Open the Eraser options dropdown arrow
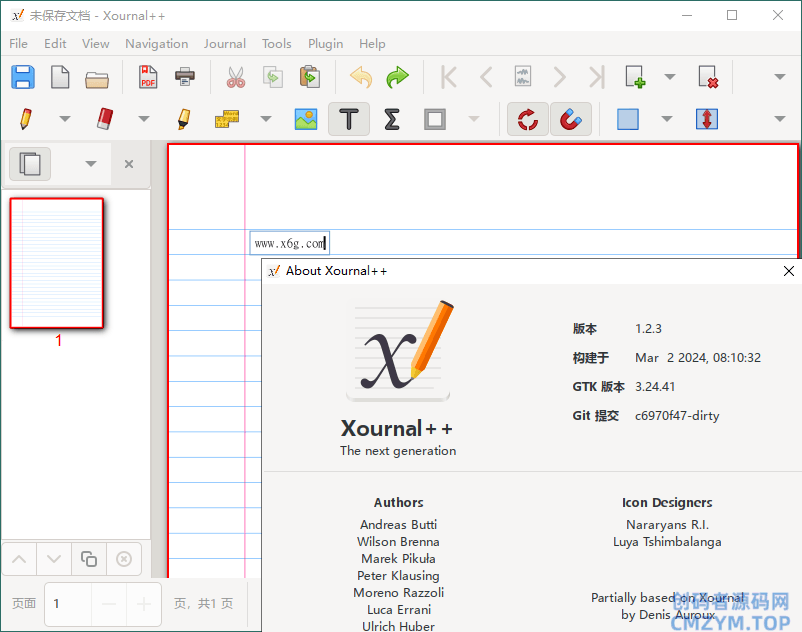Image resolution: width=802 pixels, height=632 pixels. coord(143,119)
